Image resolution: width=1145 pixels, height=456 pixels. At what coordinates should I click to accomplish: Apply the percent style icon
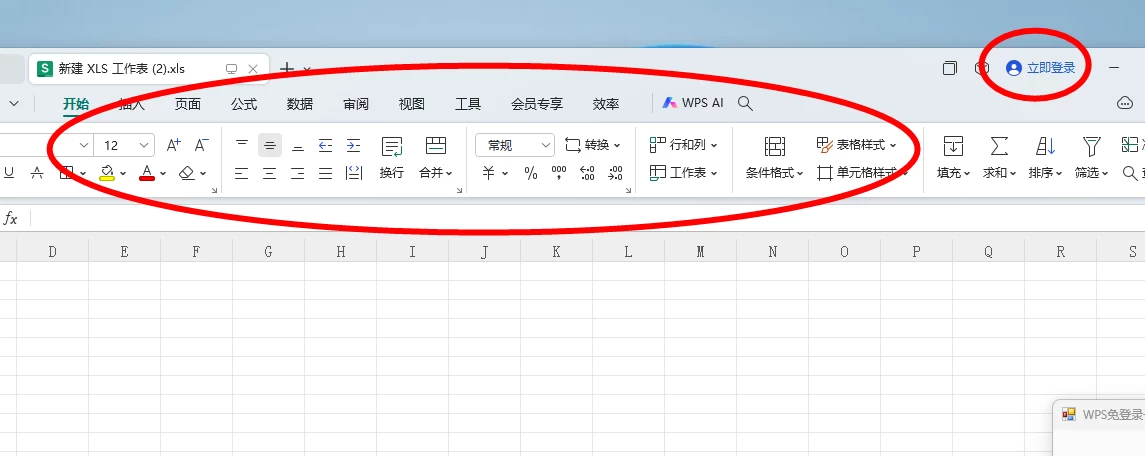coord(531,173)
